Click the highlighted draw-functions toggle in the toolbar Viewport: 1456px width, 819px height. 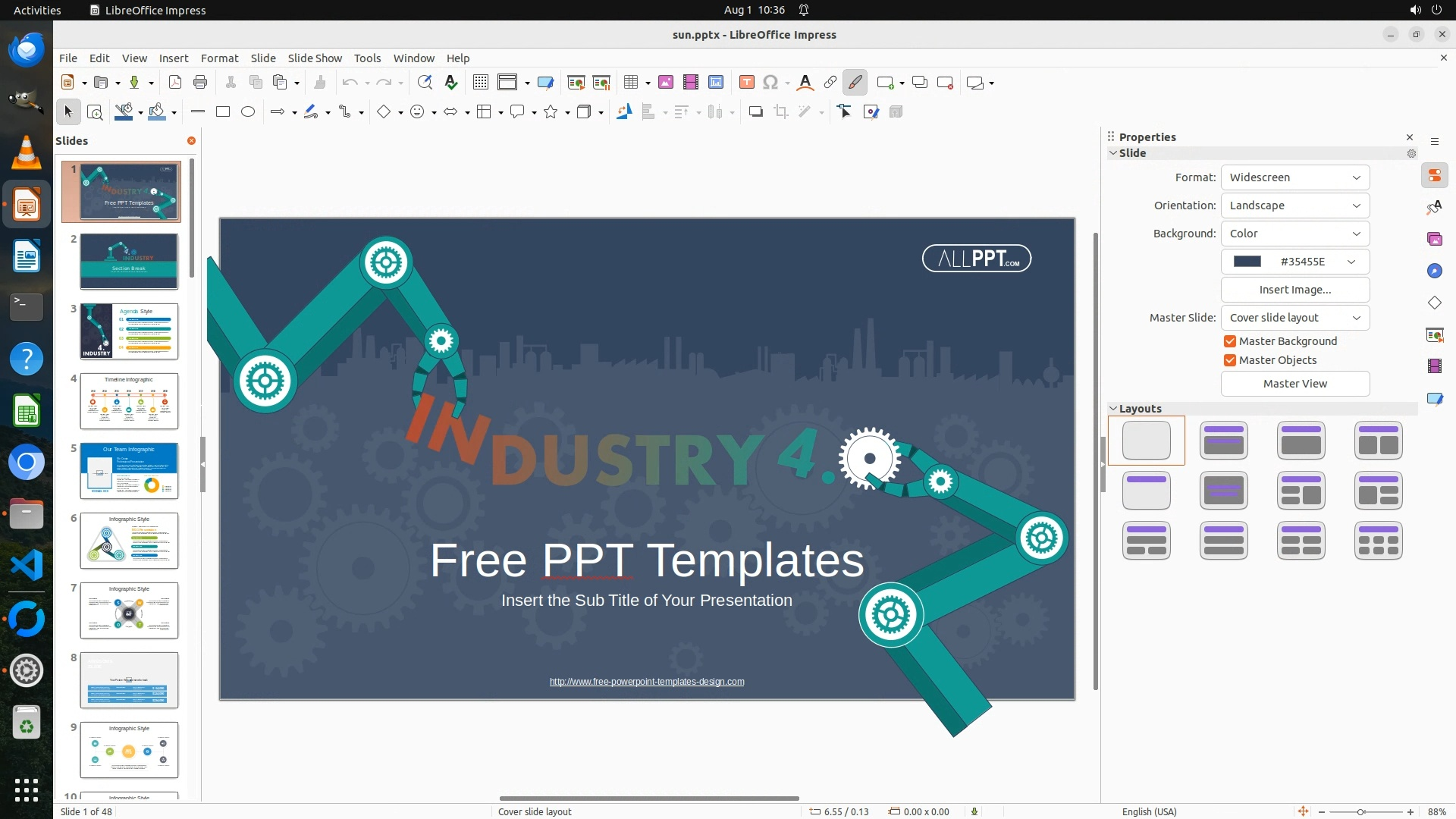coord(855,83)
